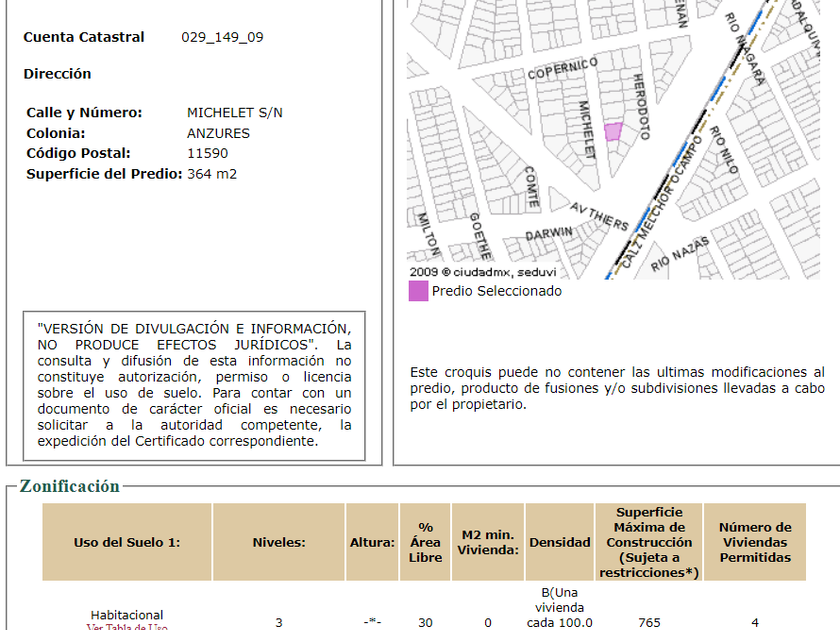
Task: Click the Uso del Suelo 1 column header
Action: 127,542
